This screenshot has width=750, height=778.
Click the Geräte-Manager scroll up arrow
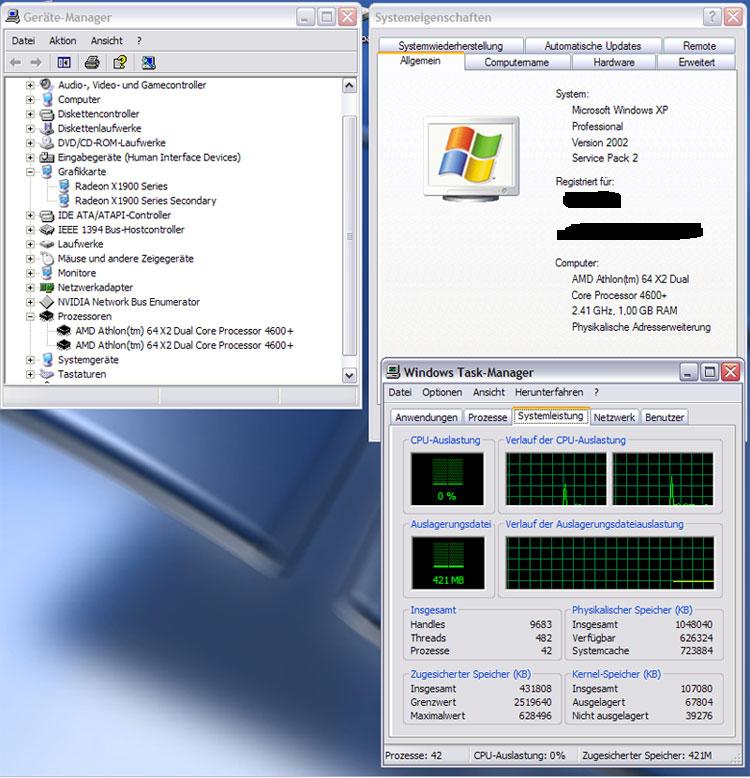(x=349, y=85)
